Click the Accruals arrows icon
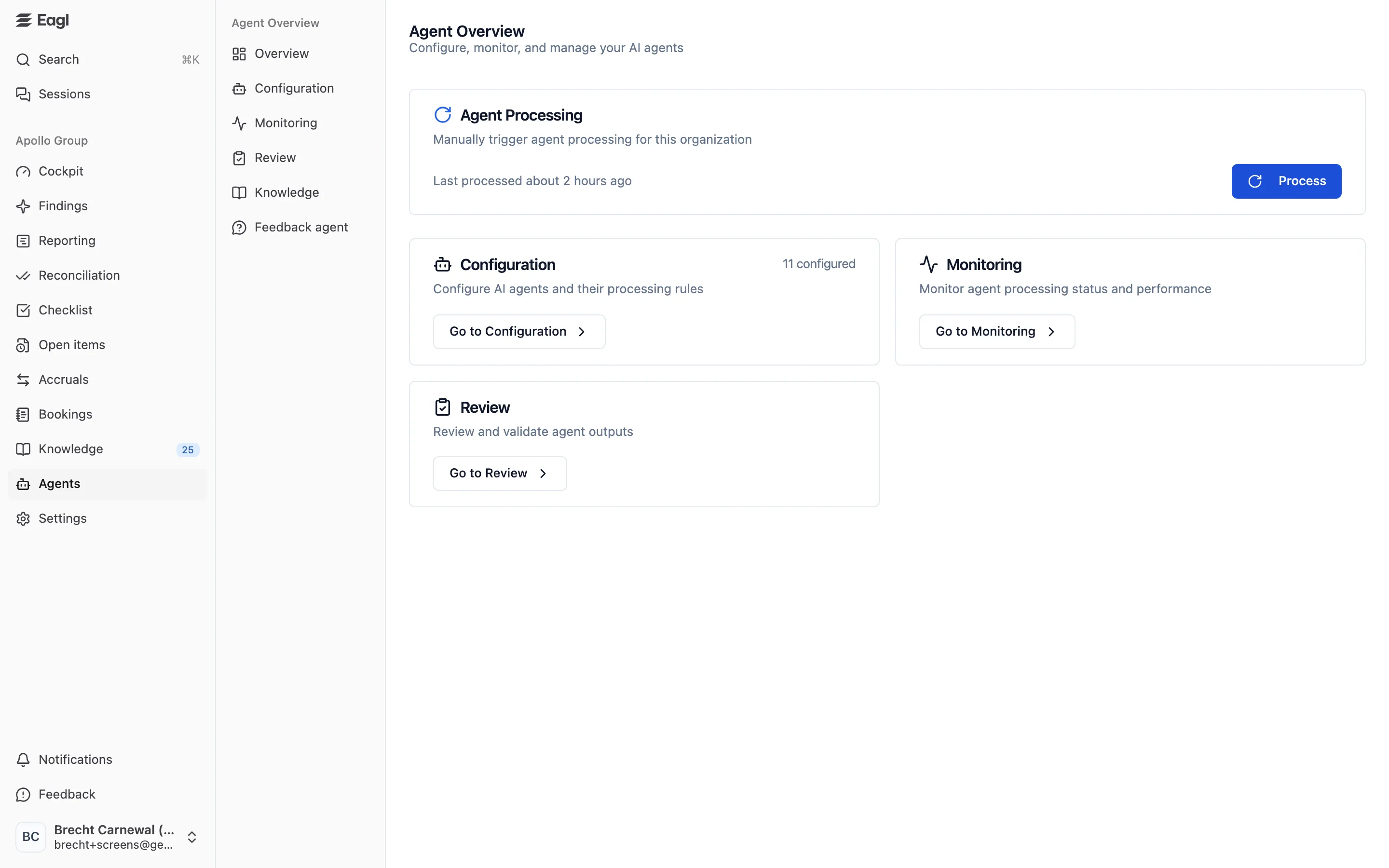1389x868 pixels. tap(23, 380)
